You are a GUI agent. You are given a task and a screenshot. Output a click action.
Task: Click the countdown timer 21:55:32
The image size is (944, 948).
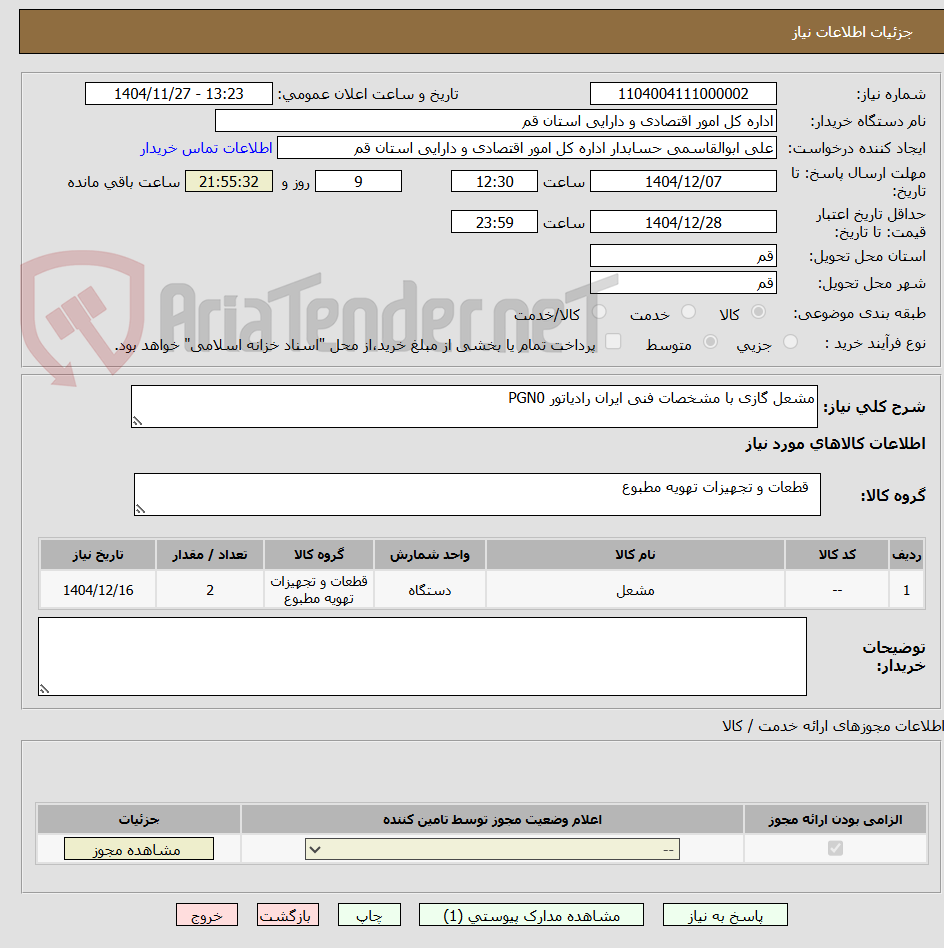click(x=229, y=181)
